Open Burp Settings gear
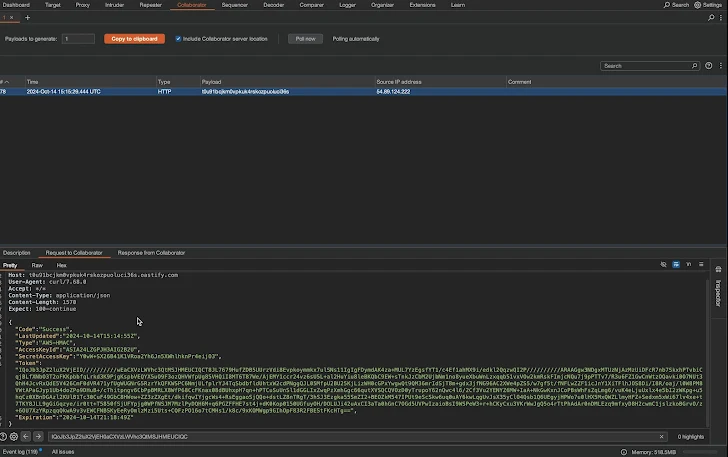Viewport: 728px width, 457px height. (x=698, y=5)
